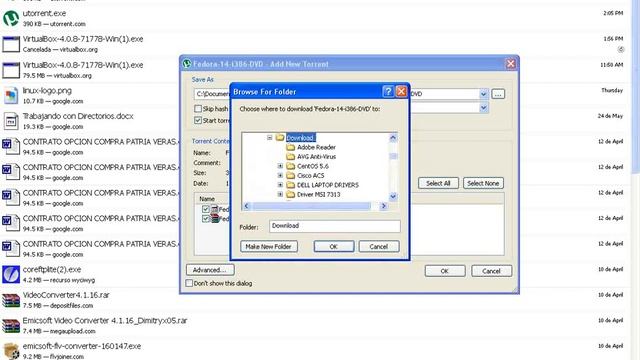640x360 pixels.
Task: Click the emicsoft-flv-converter-160147.exe file name
Action: pos(82,346)
